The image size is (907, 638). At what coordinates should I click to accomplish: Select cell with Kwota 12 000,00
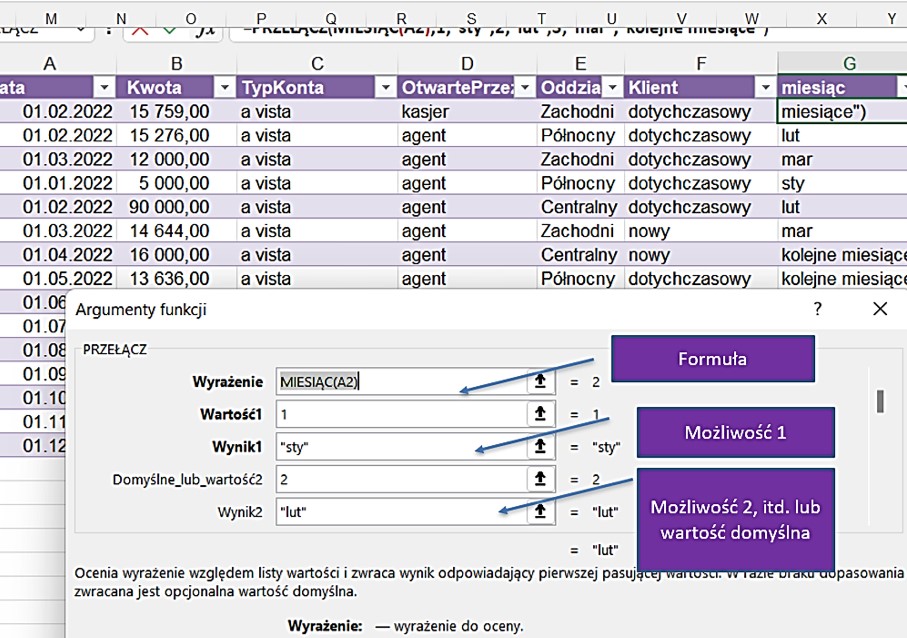point(176,159)
